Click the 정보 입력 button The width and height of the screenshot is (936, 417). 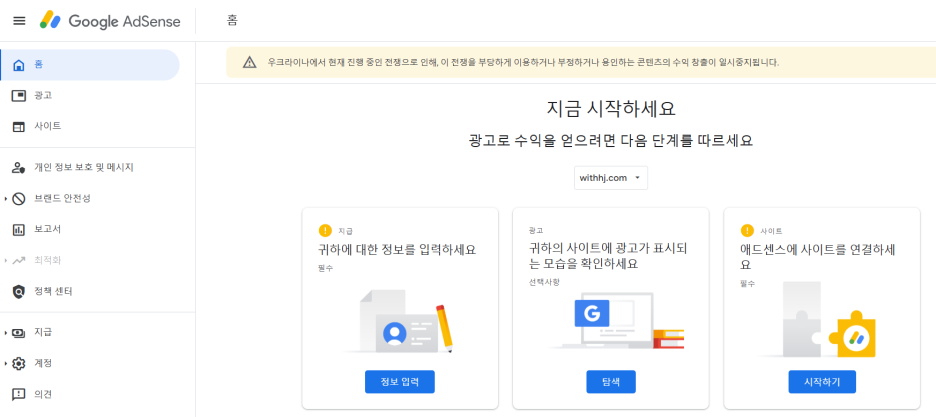[400, 382]
